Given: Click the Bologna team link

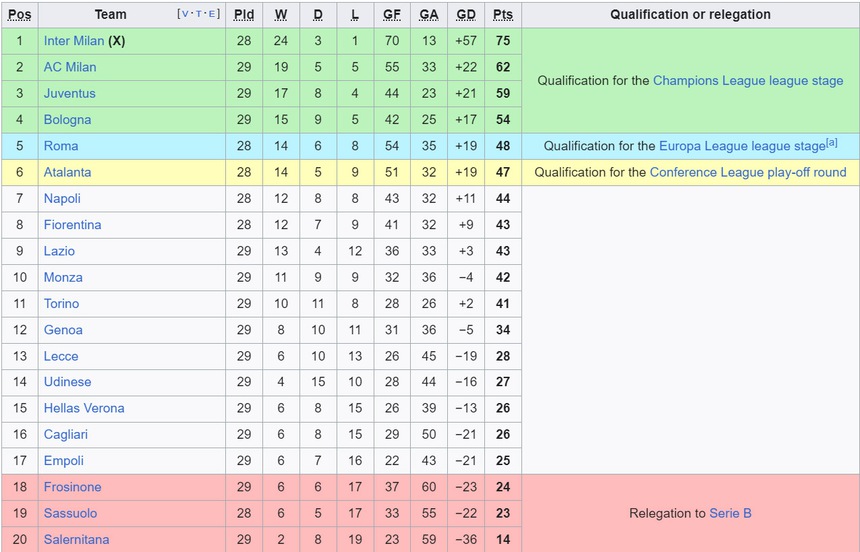Looking at the screenshot, I should pos(67,119).
